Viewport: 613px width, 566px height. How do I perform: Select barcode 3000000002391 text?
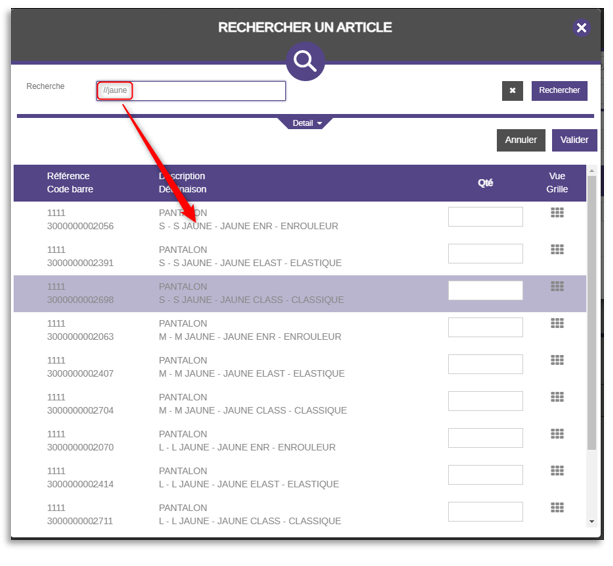point(80,263)
